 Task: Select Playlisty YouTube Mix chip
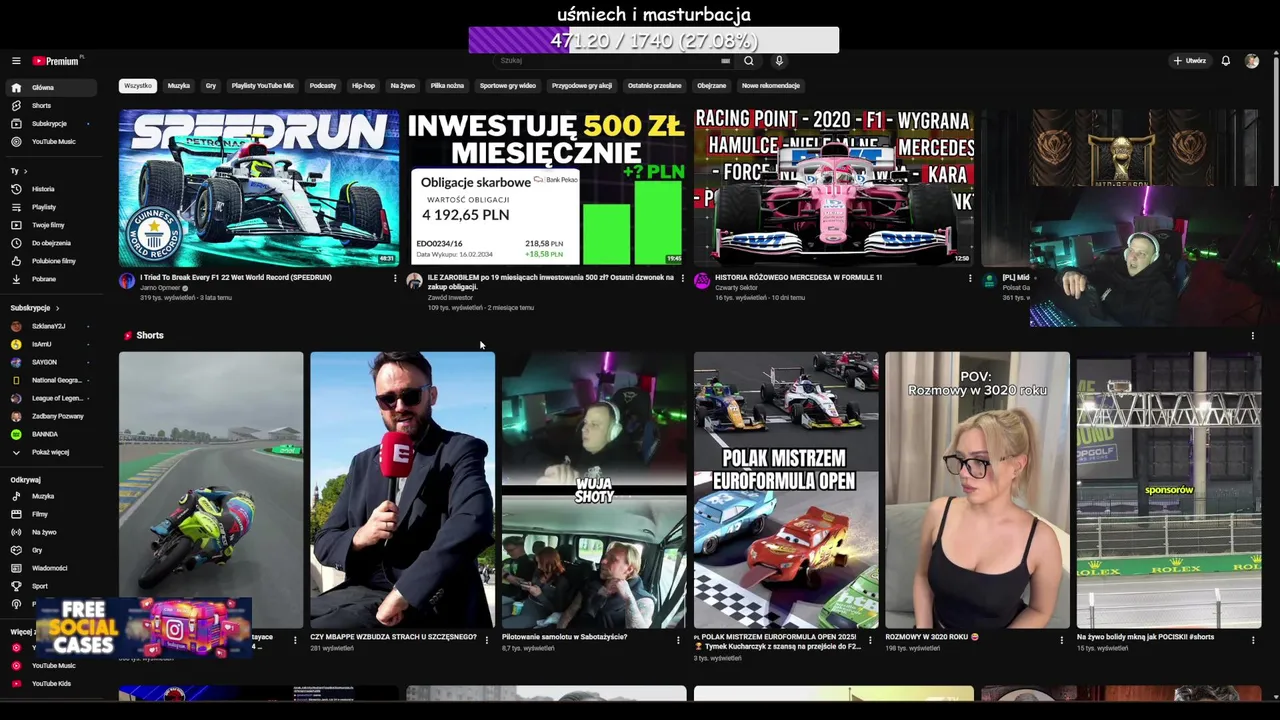[x=263, y=86]
